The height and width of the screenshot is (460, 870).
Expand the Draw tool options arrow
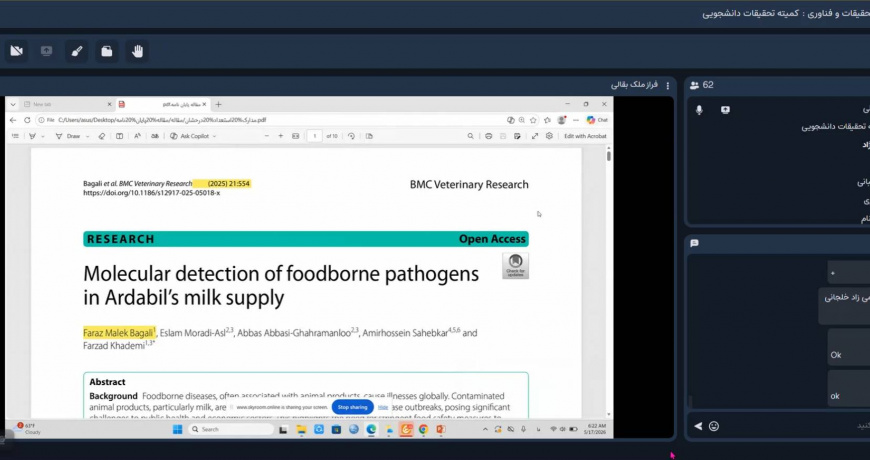[x=88, y=137]
